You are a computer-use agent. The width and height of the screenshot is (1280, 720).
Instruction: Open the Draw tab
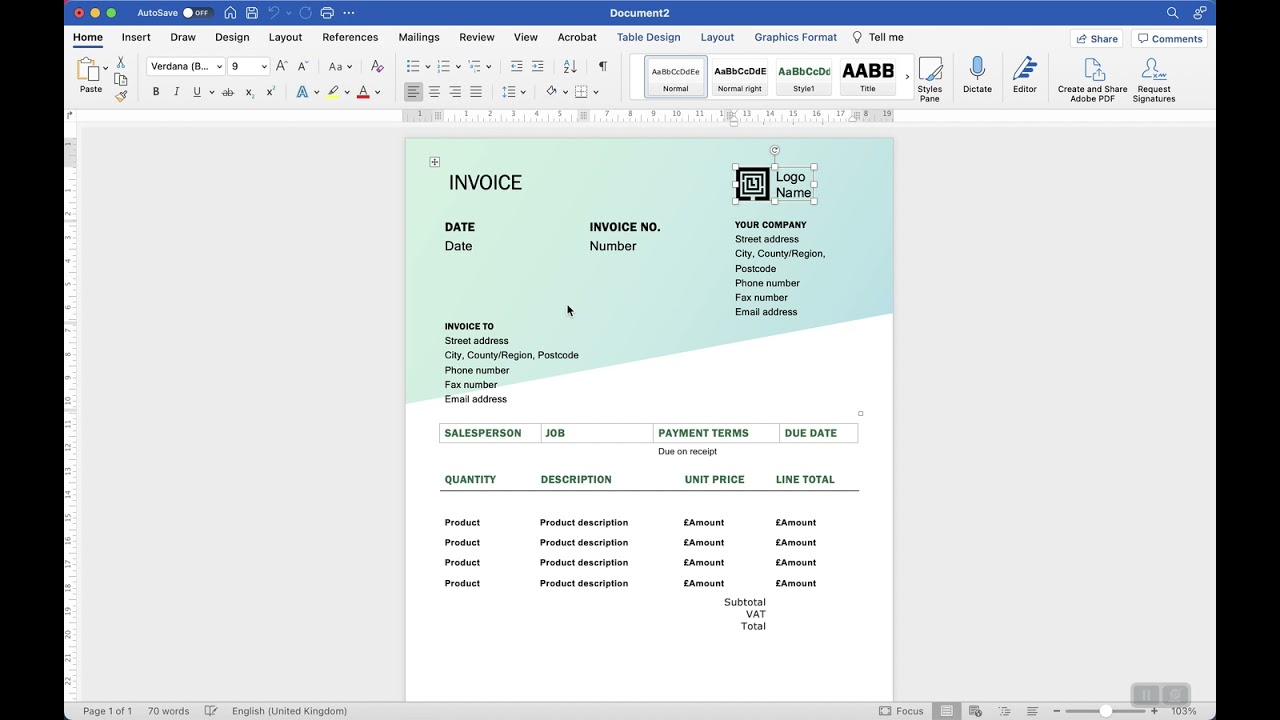[183, 37]
